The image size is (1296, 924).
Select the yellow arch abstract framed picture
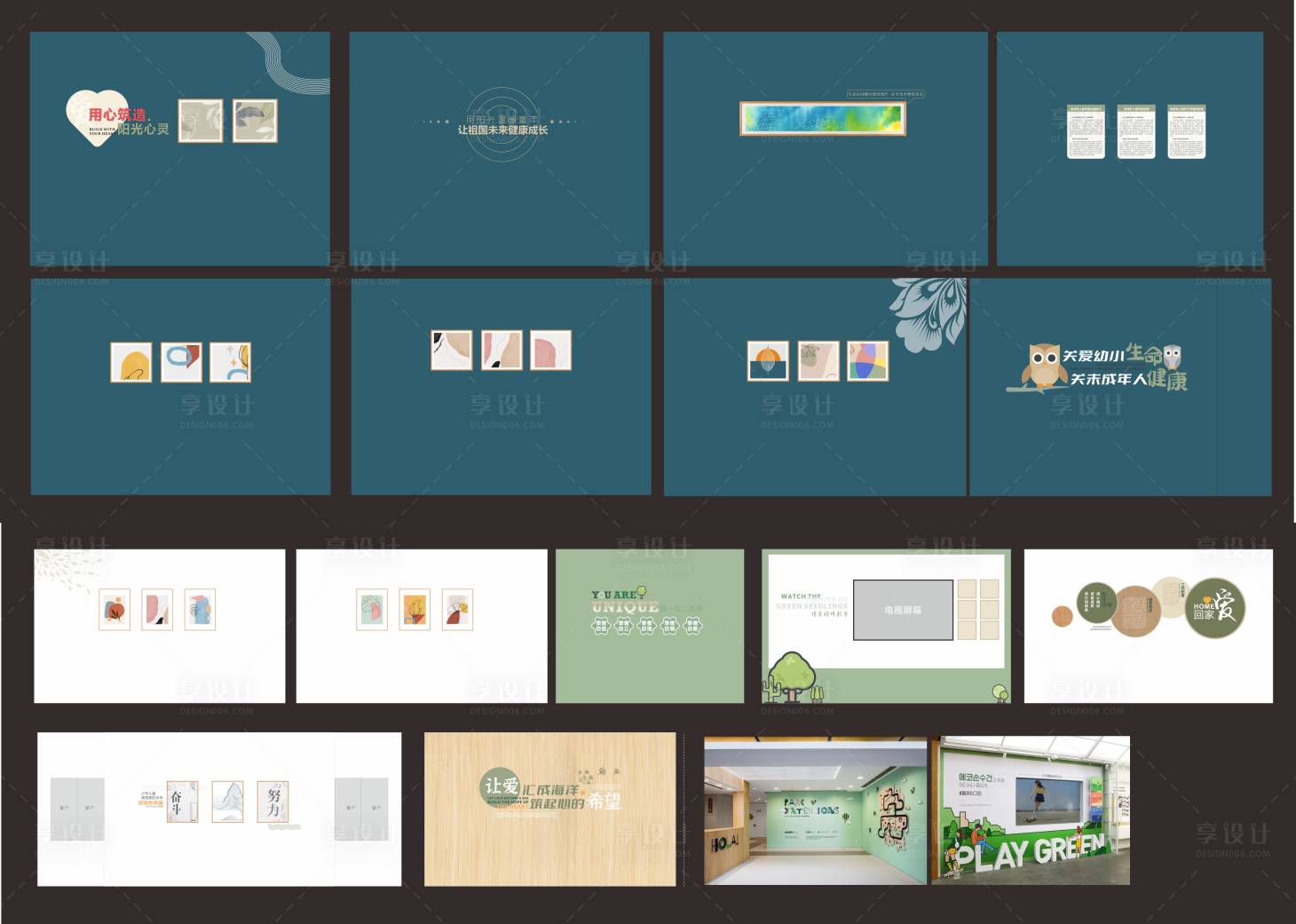[x=131, y=362]
